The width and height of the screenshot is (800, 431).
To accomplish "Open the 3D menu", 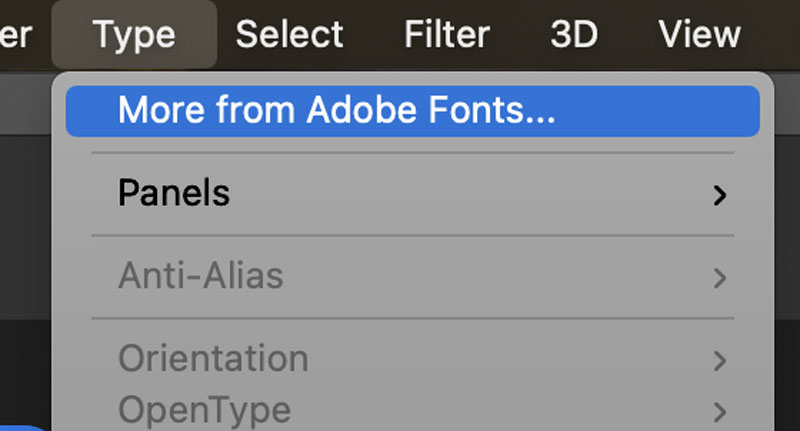I will pos(574,35).
